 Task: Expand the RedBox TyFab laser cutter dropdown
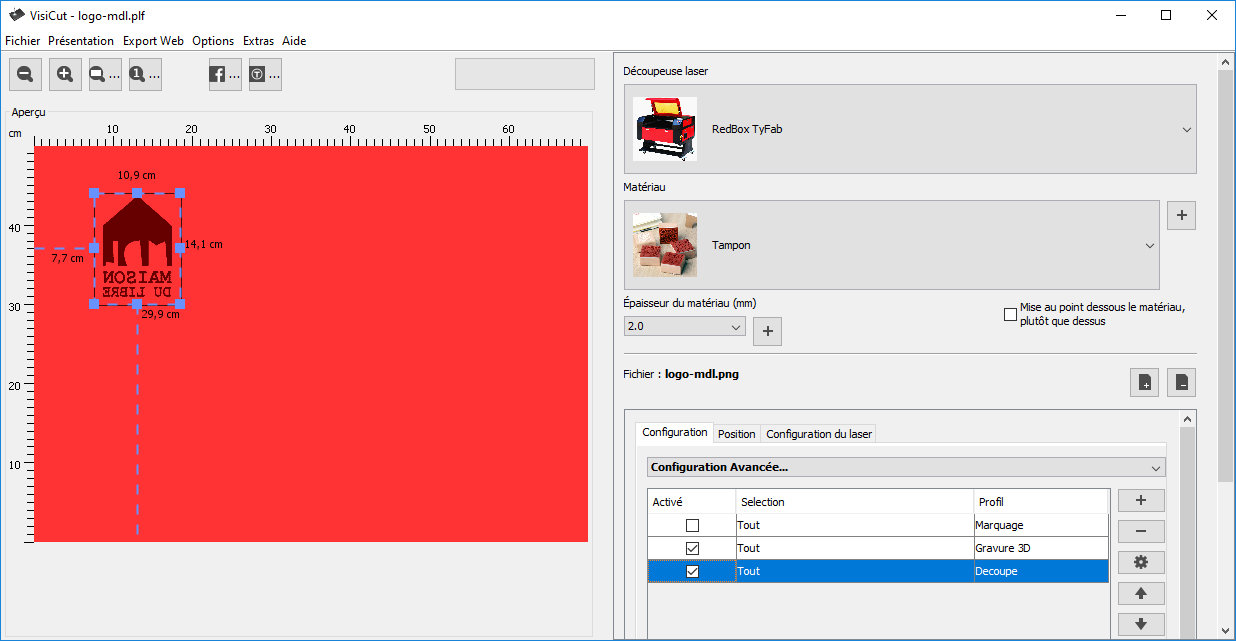click(x=1186, y=130)
